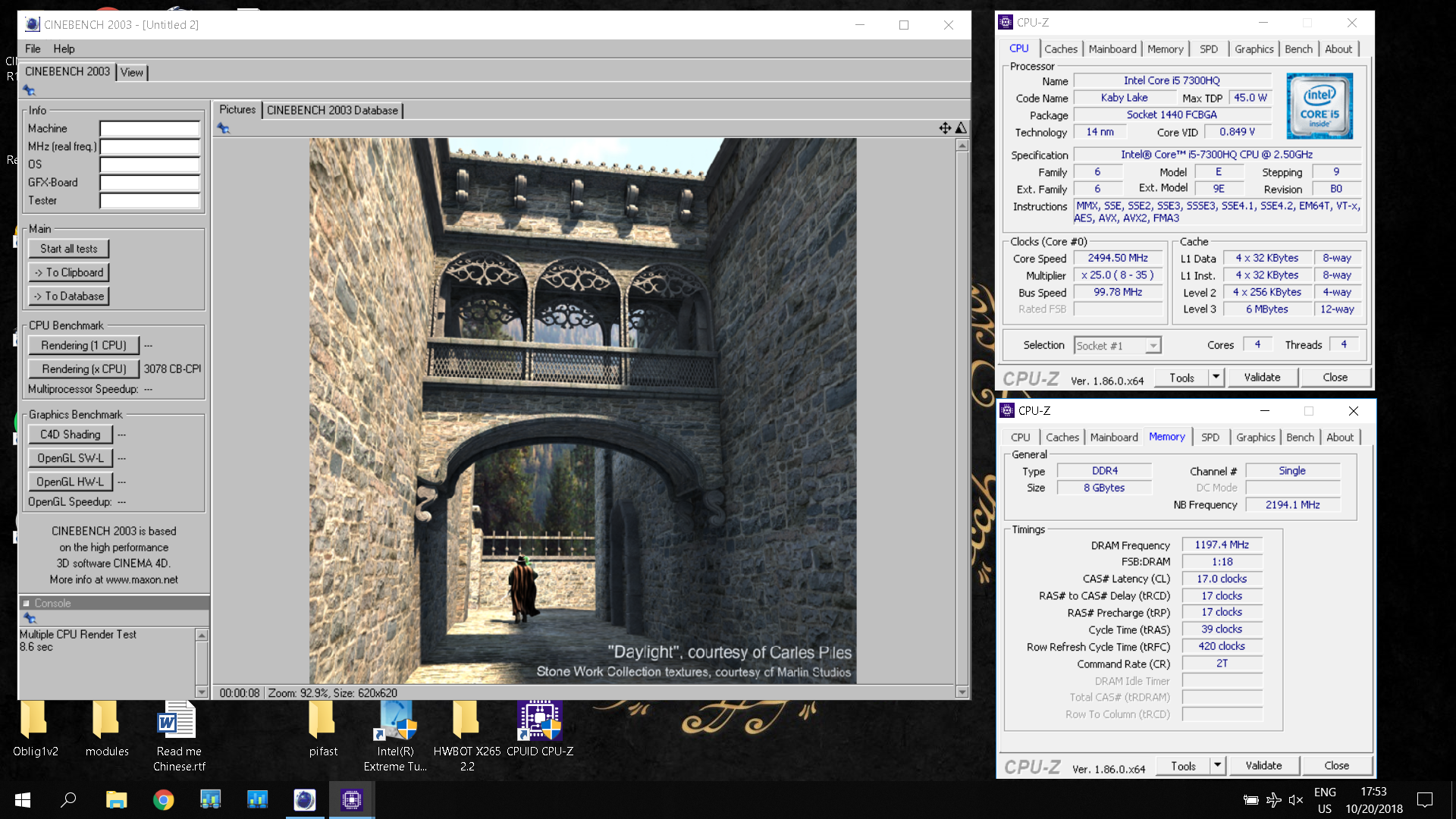1456x819 pixels.
Task: Open Mainboard tab in upper CPU-Z
Action: click(x=1112, y=49)
